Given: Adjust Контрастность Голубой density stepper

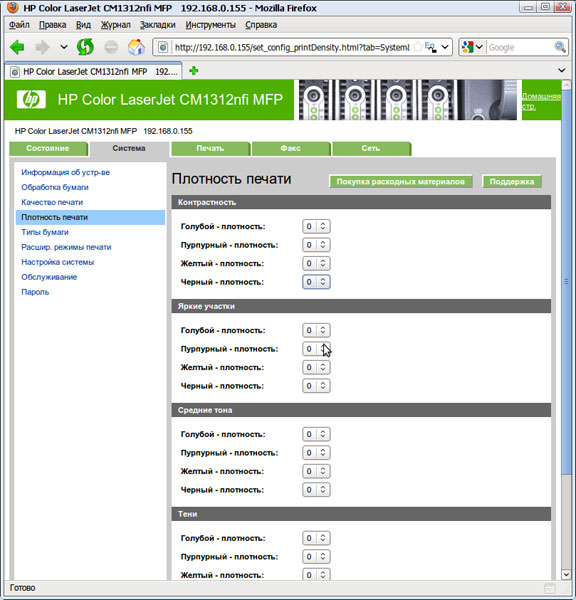Looking at the screenshot, I should point(316,227).
